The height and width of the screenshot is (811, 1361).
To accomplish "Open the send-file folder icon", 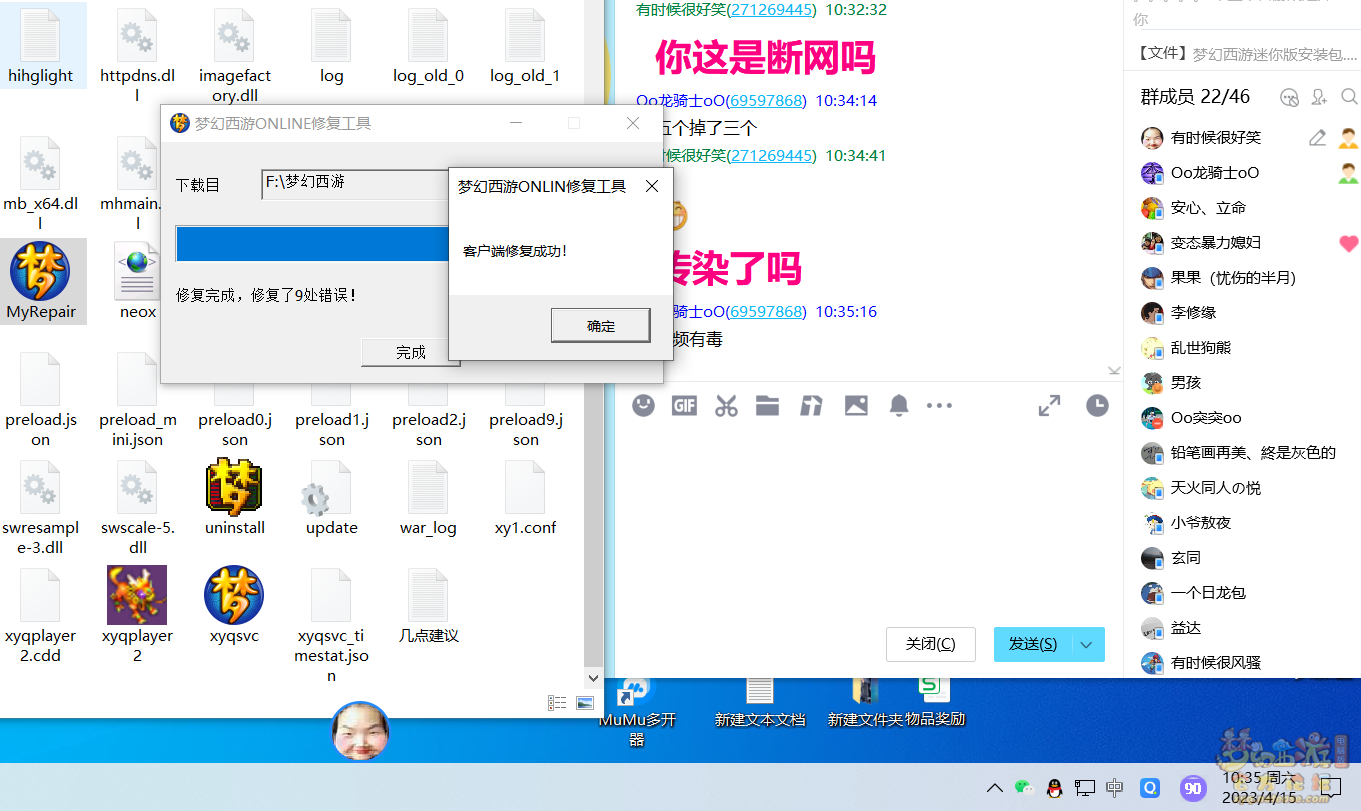I will click(x=767, y=406).
